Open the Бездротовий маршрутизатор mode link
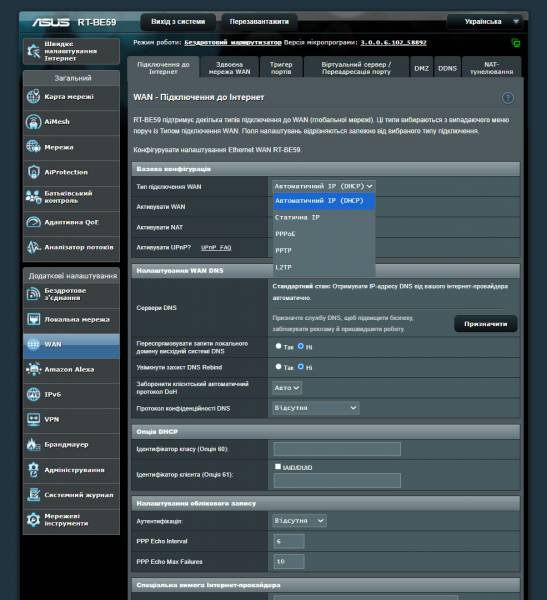The image size is (547, 600). point(233,42)
